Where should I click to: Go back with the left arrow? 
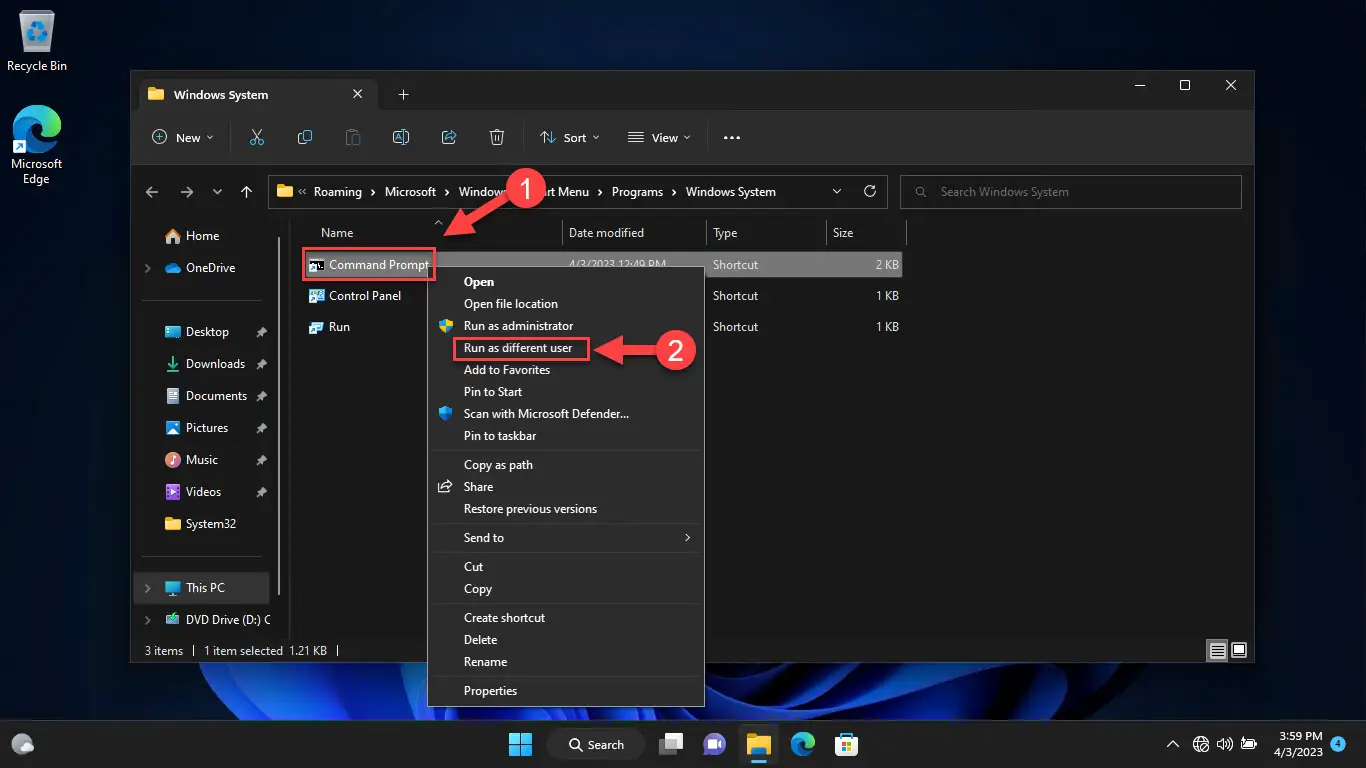tap(152, 192)
